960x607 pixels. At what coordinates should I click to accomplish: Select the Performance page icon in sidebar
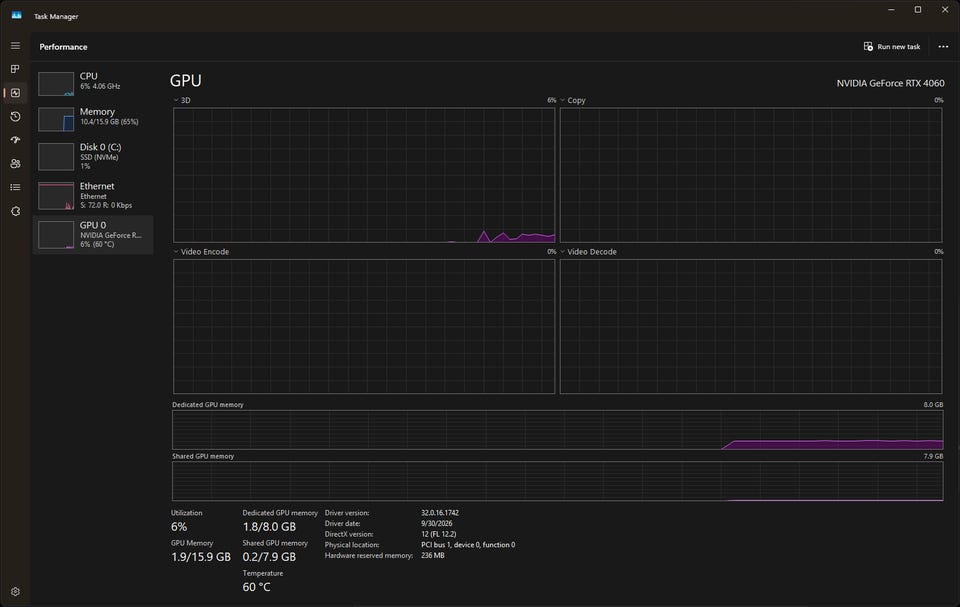[15, 93]
